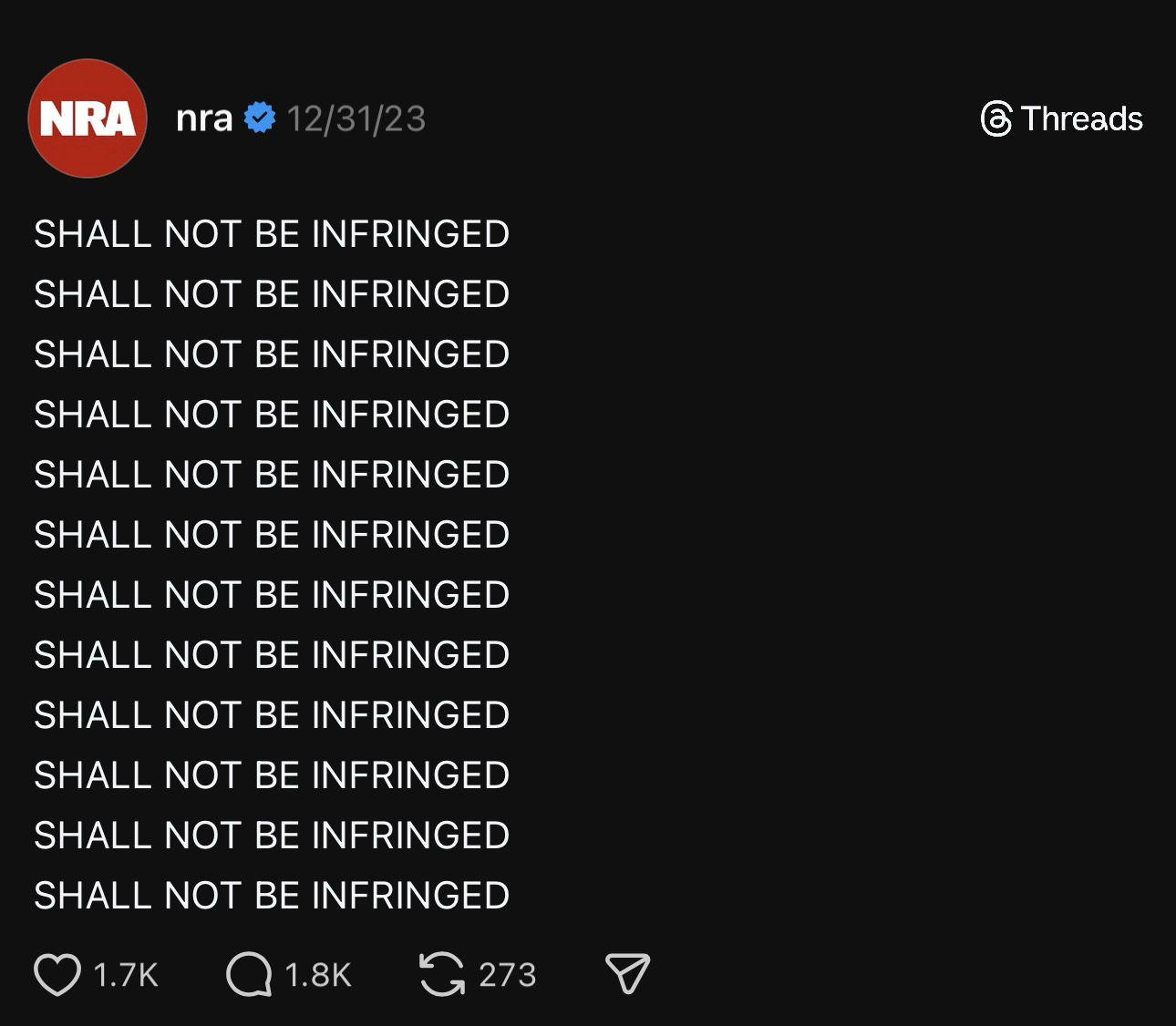
Task: Click the third SHALL NOT BE INFRINGED line
Action: click(272, 354)
